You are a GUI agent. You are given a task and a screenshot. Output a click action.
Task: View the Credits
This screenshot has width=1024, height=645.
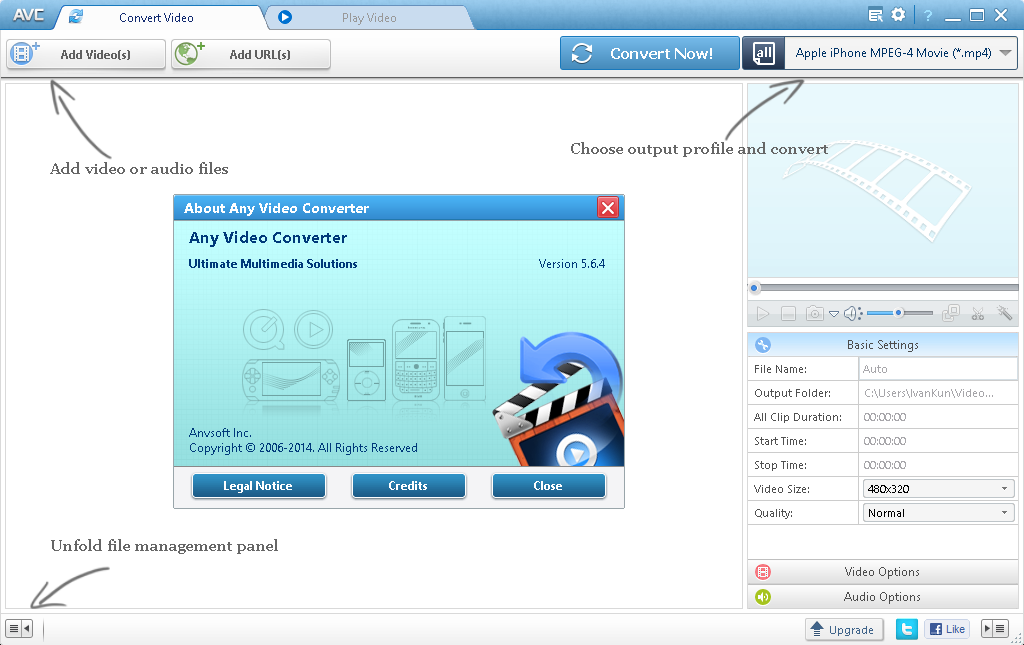click(408, 486)
